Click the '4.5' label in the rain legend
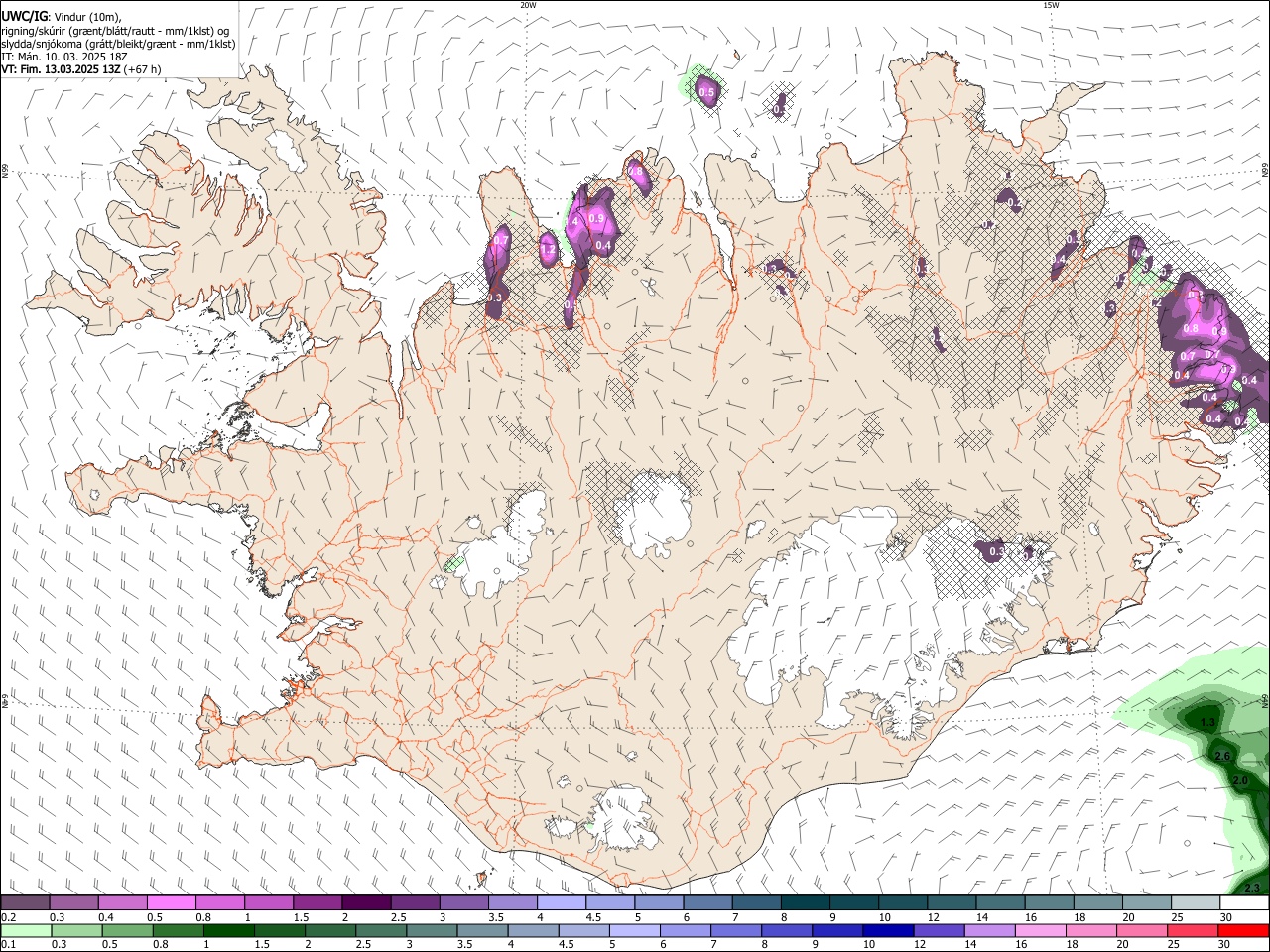Image resolution: width=1270 pixels, height=952 pixels. [566, 944]
